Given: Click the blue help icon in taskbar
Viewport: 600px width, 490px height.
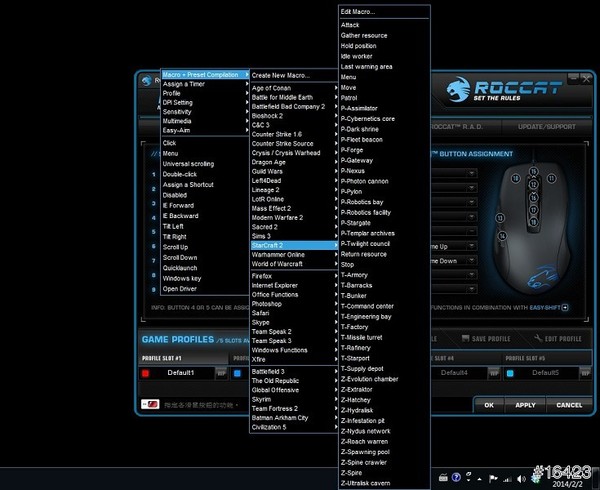Looking at the screenshot, I should 456,477.
